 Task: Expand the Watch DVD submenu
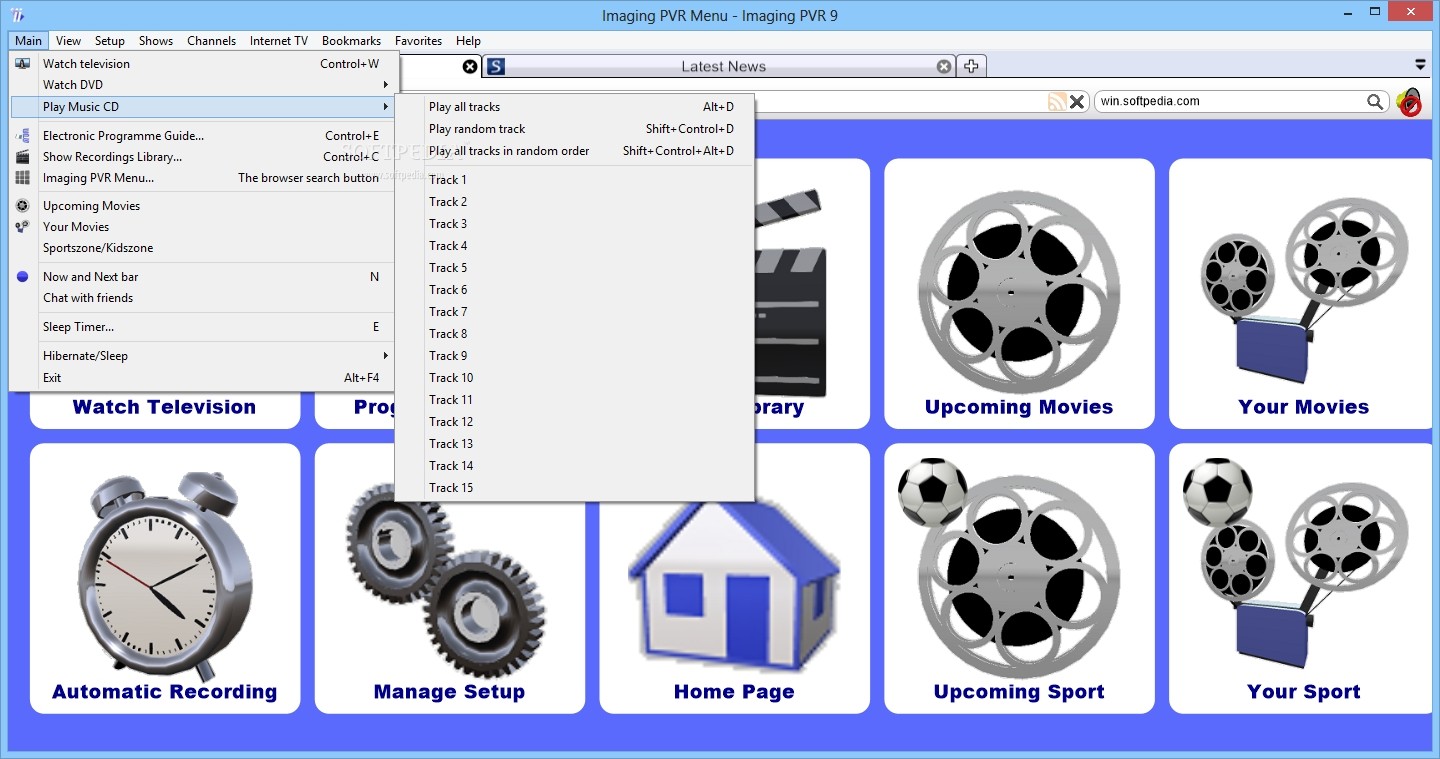pos(204,85)
